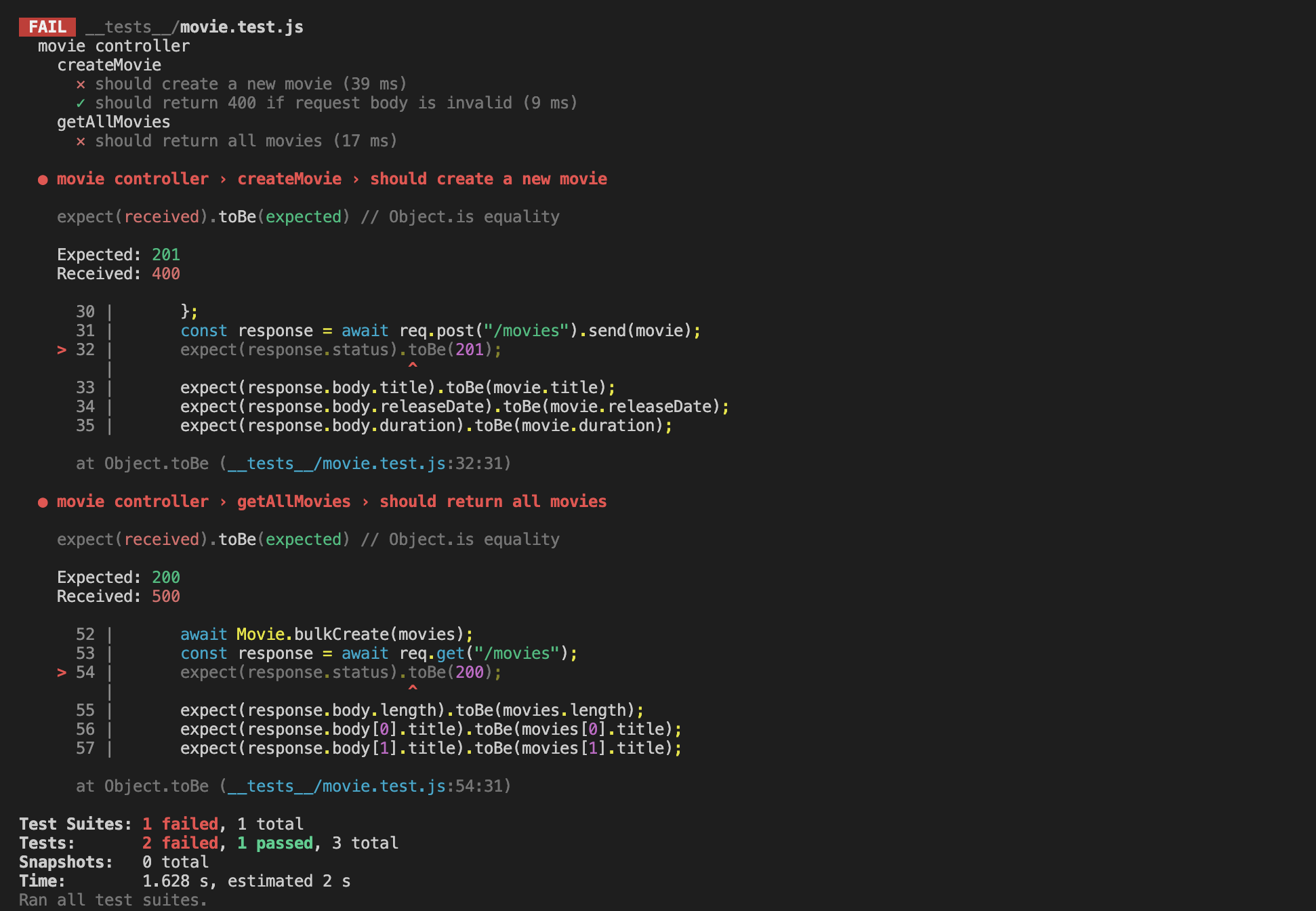Click the caret marker under toBe(200)
The height and width of the screenshot is (911, 1316).
[x=413, y=688]
